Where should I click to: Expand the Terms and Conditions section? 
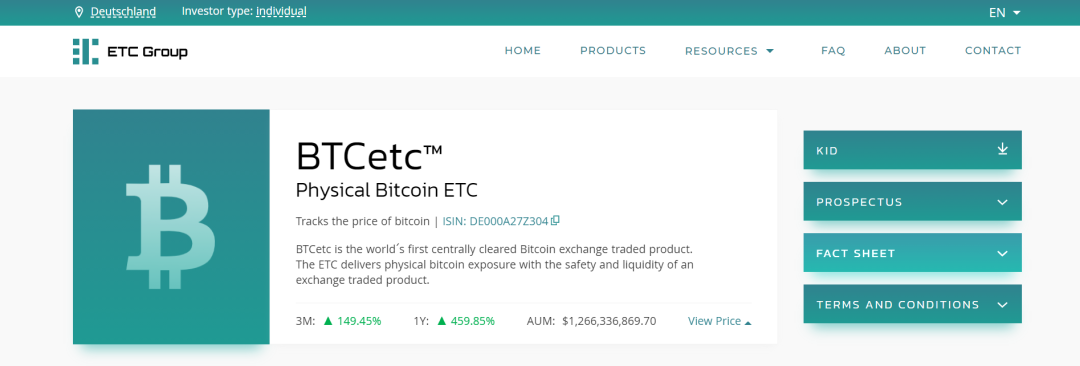click(x=912, y=304)
